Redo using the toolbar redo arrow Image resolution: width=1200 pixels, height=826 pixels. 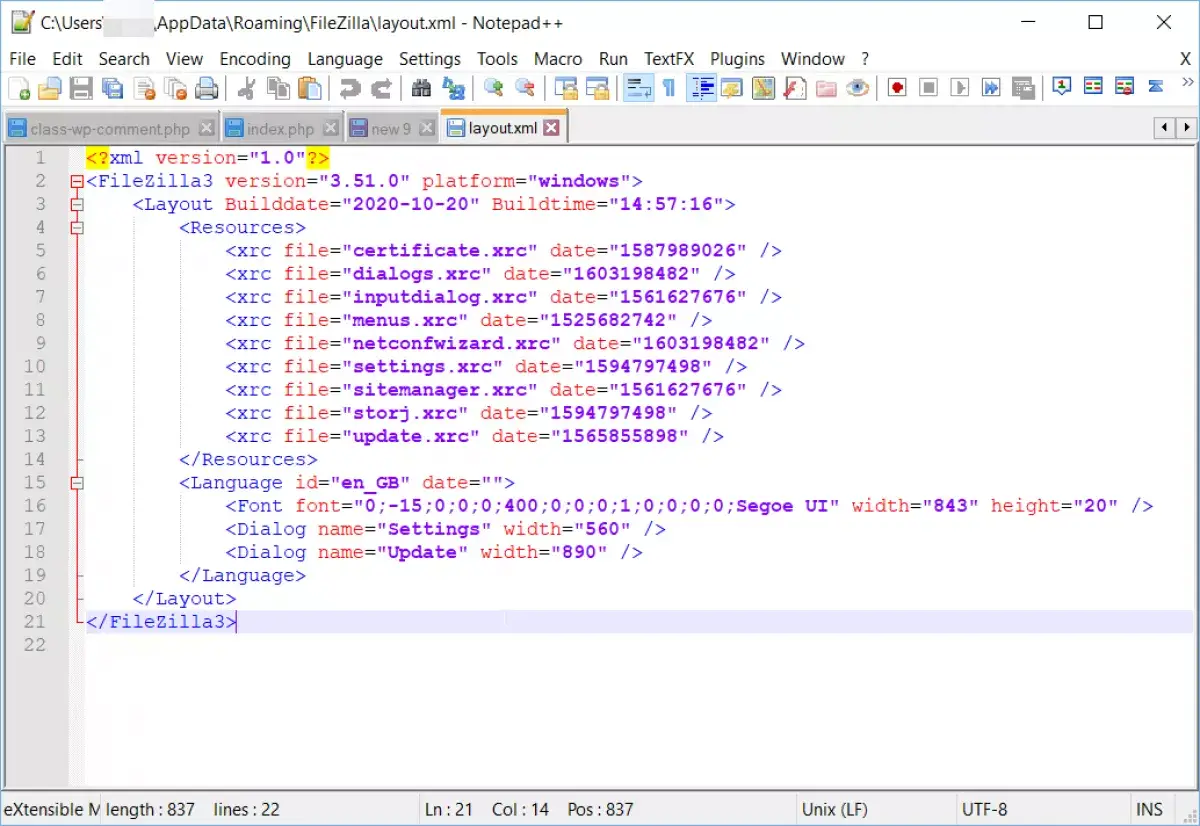[x=381, y=88]
